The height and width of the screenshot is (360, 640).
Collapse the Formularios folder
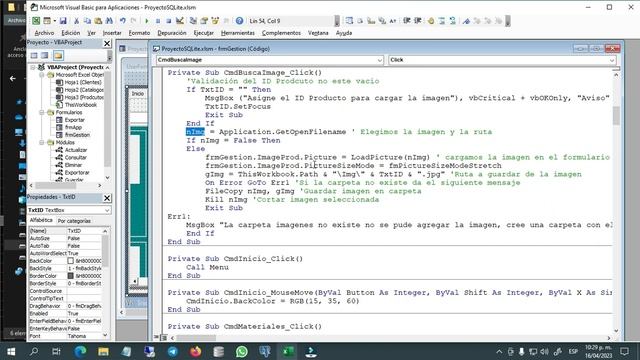point(42,112)
